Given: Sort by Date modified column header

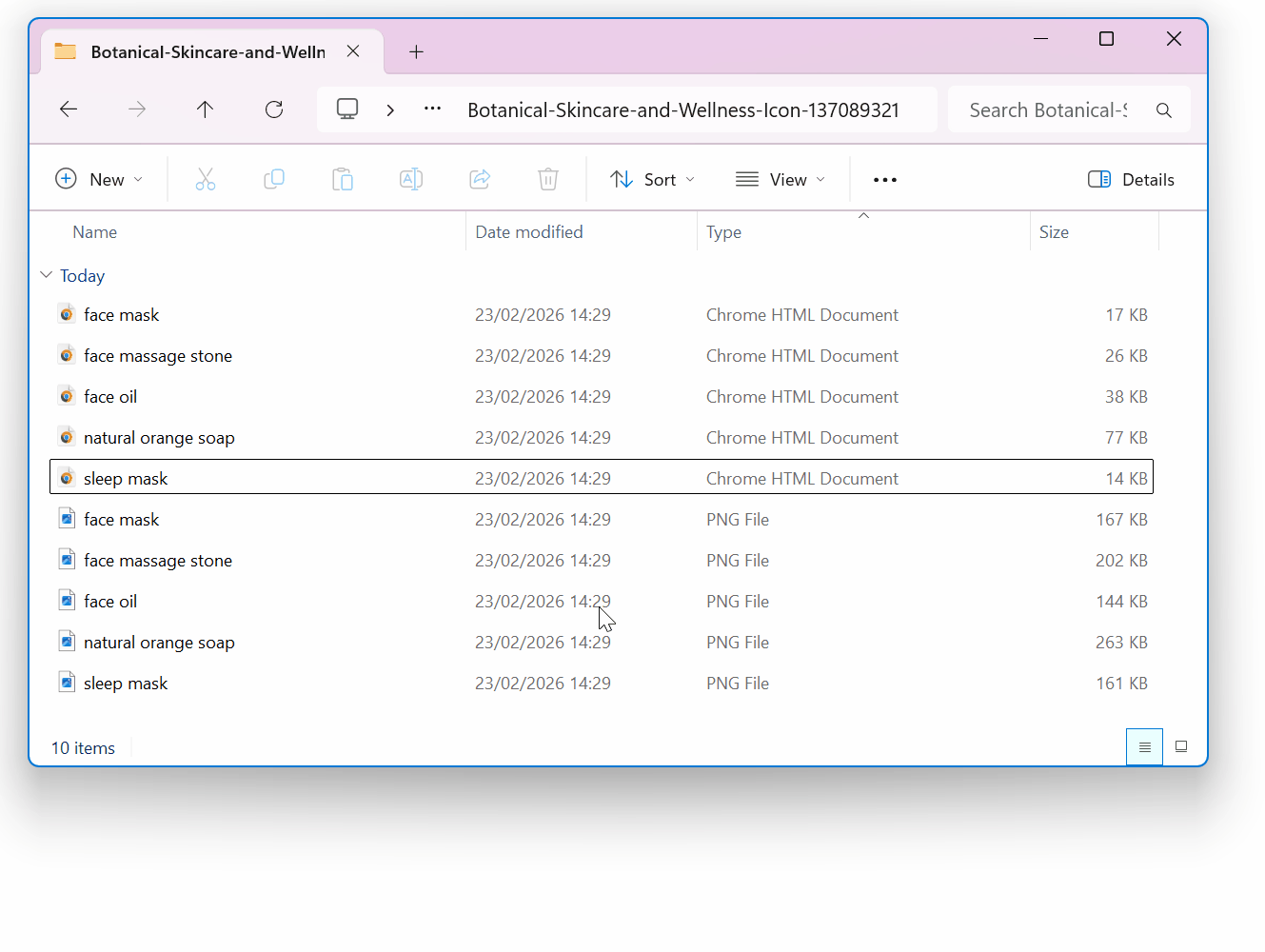Looking at the screenshot, I should click(x=529, y=231).
